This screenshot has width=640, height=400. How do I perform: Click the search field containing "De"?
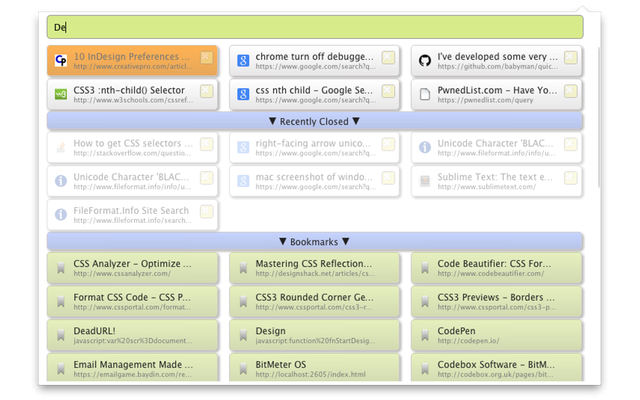pos(315,27)
